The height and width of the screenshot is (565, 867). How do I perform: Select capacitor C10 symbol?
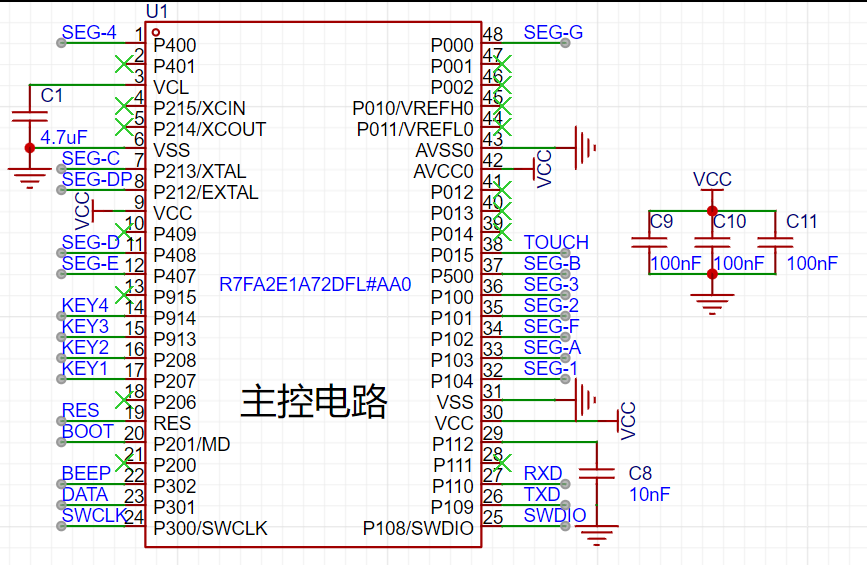click(x=712, y=242)
